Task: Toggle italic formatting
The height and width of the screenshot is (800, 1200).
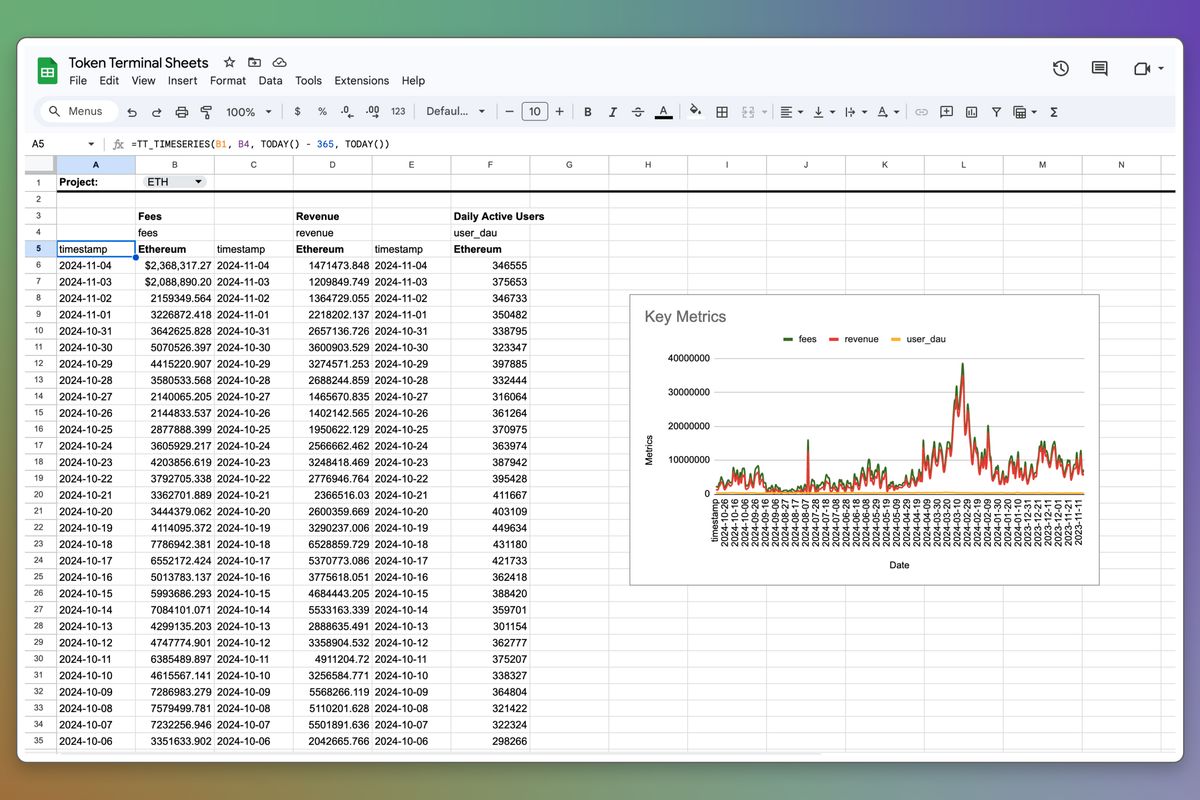Action: 613,112
